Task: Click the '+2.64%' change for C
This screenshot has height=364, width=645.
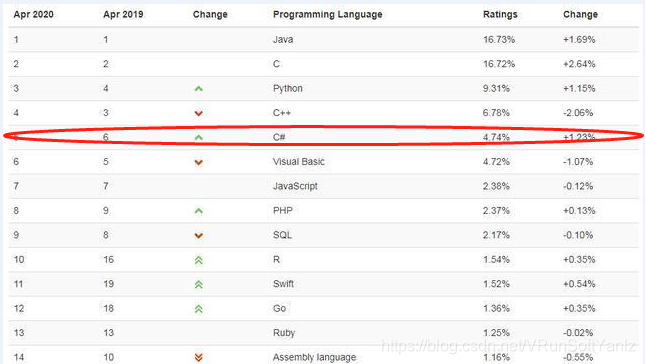Action: coord(579,64)
